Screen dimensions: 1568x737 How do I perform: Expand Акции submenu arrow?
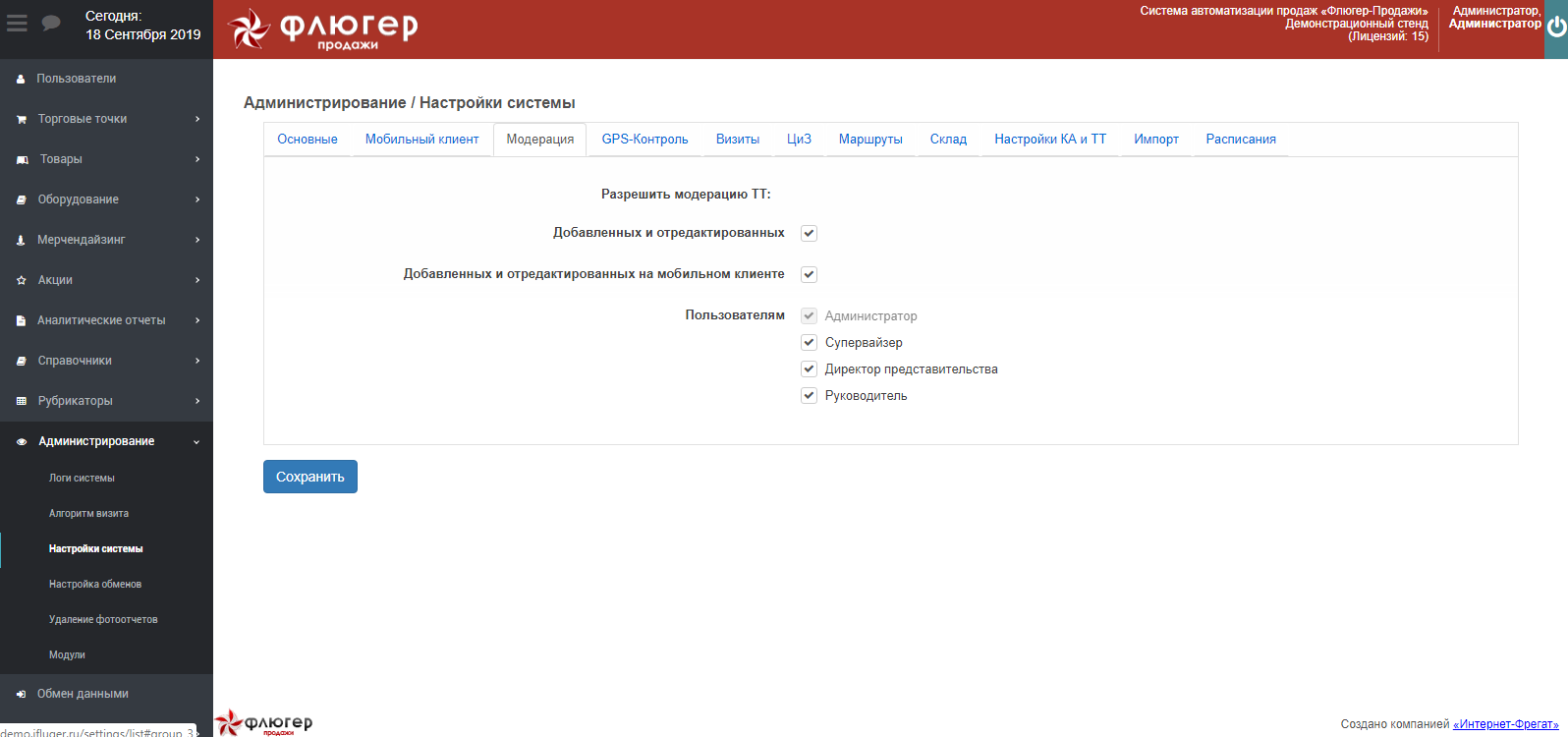pos(197,280)
